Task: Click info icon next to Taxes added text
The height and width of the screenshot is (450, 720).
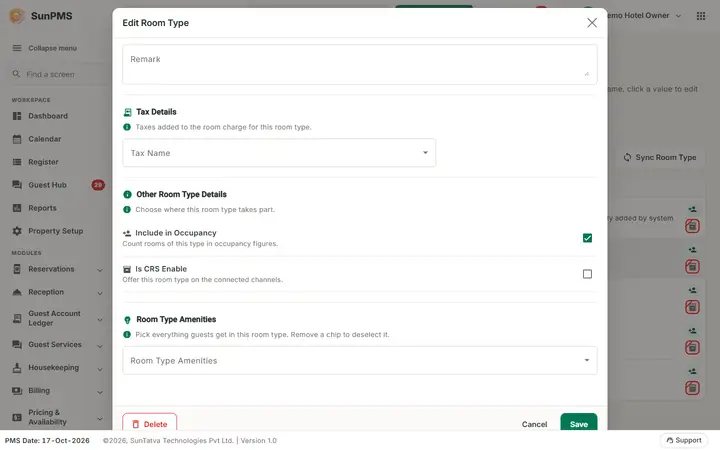Action: pos(127,127)
